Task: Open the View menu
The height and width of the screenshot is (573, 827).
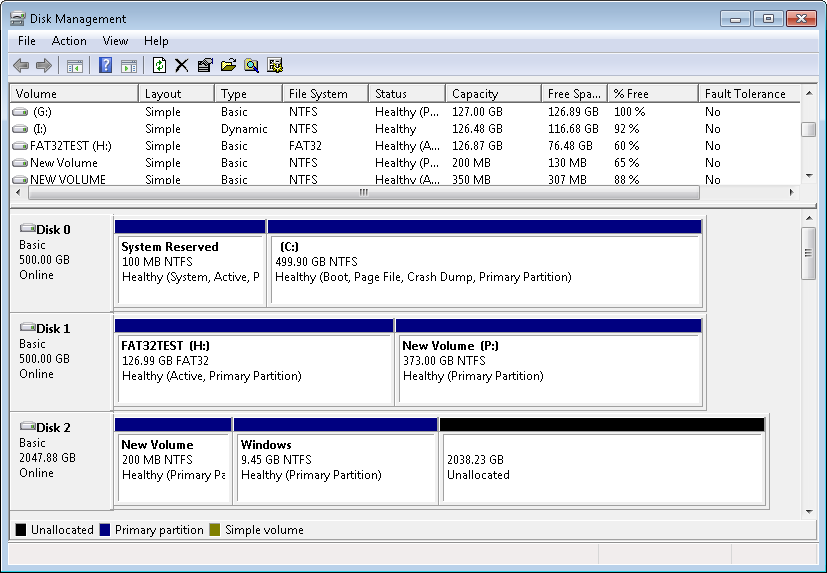Action: (x=115, y=41)
